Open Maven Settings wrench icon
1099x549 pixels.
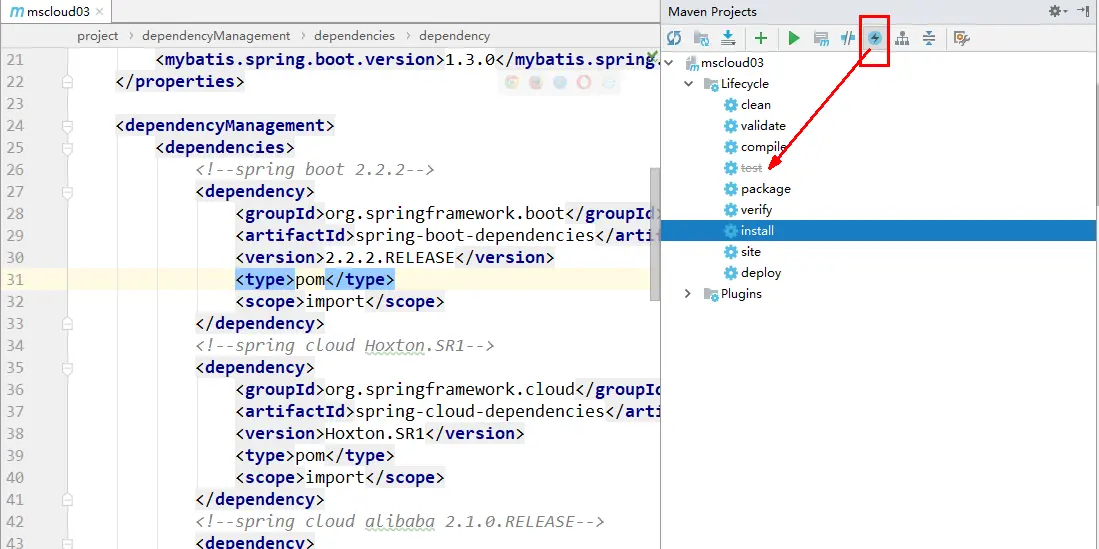(961, 38)
